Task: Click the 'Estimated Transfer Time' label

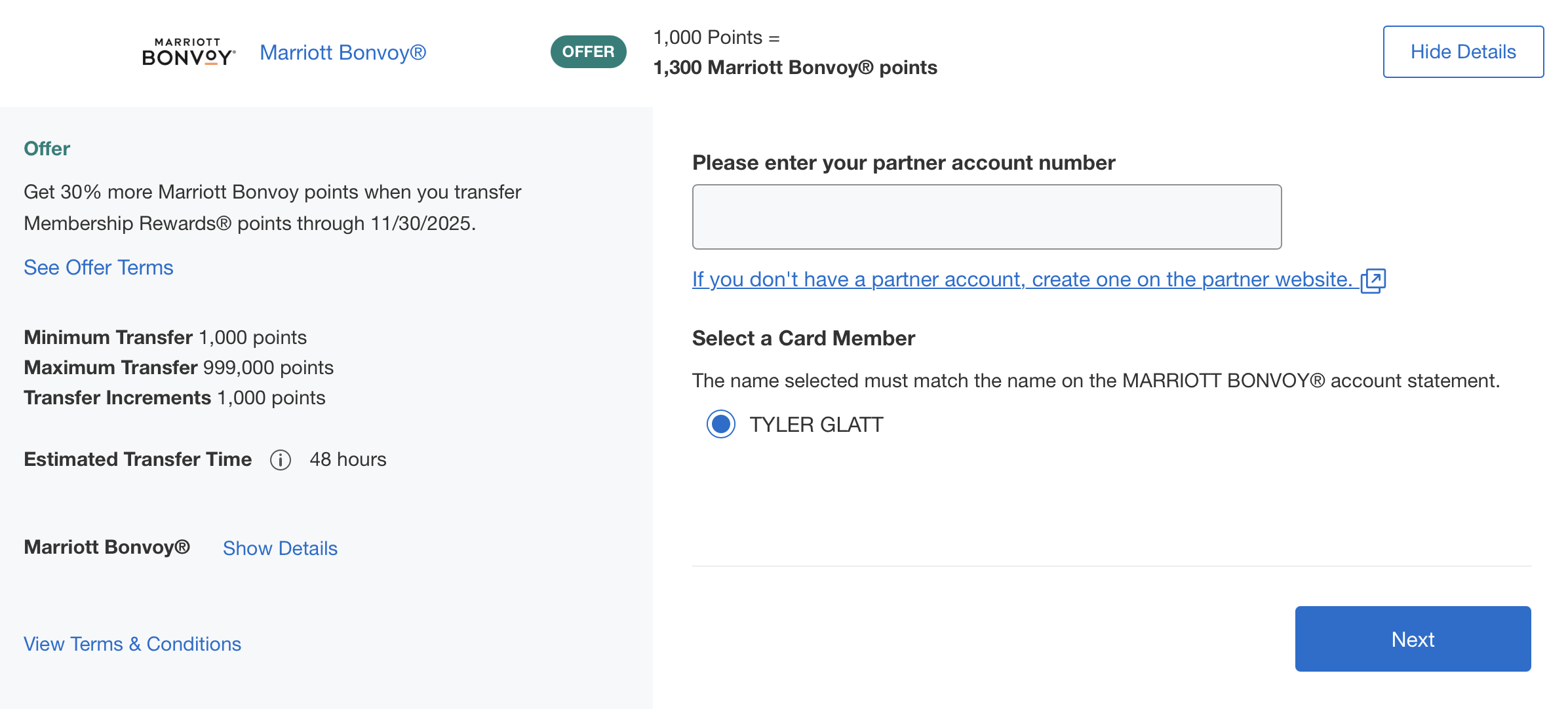Action: [138, 459]
